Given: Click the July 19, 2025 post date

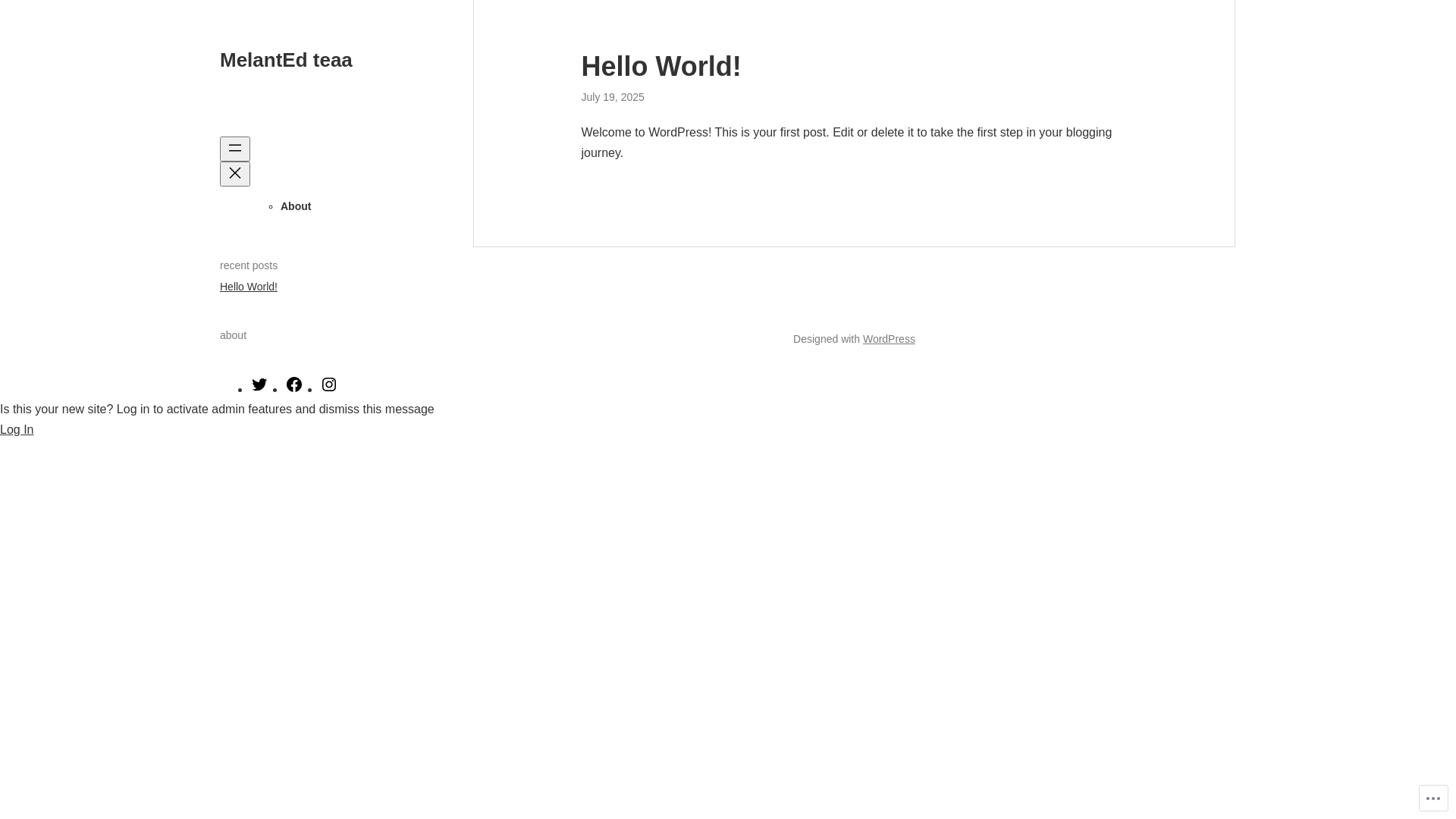Looking at the screenshot, I should click(x=613, y=97).
